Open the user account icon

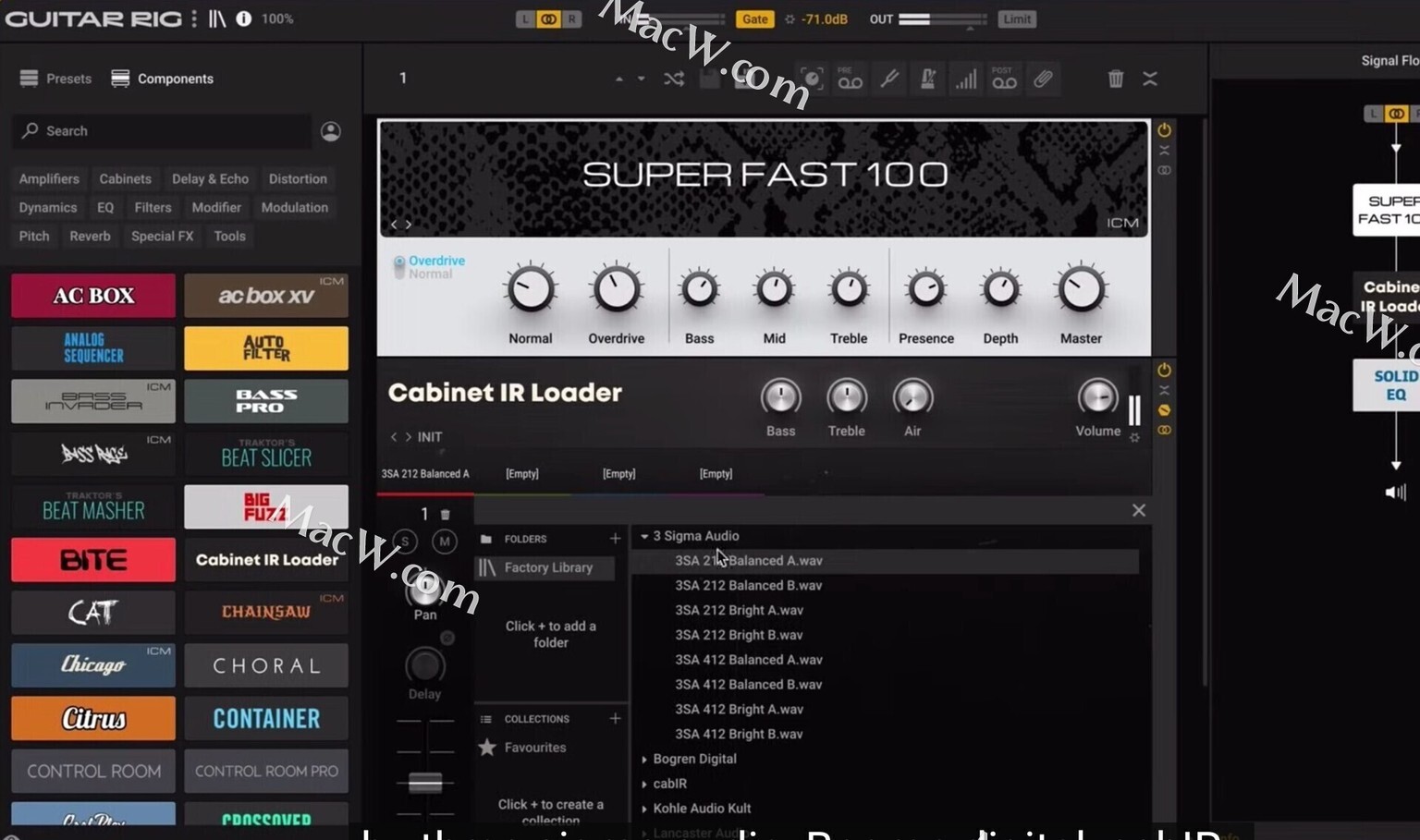point(330,131)
